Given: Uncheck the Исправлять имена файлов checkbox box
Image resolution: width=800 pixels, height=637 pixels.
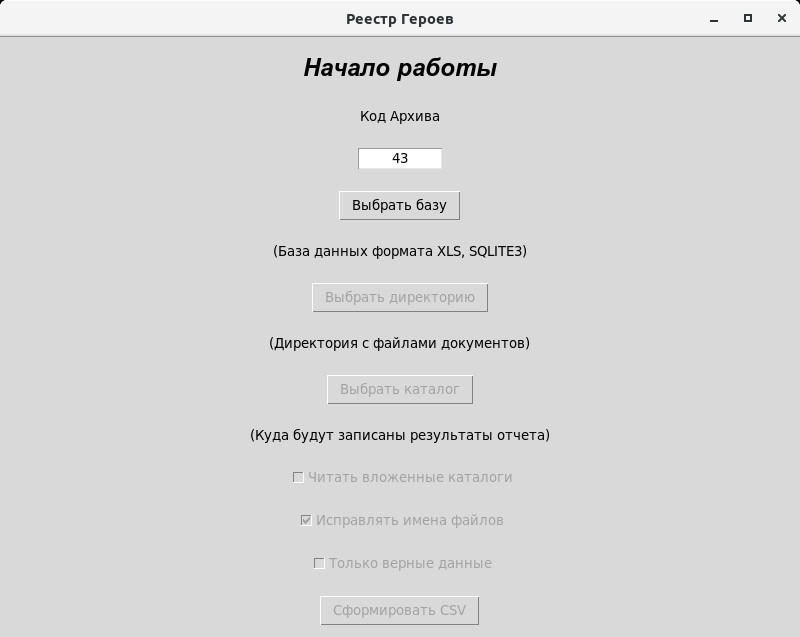Looking at the screenshot, I should (306, 520).
